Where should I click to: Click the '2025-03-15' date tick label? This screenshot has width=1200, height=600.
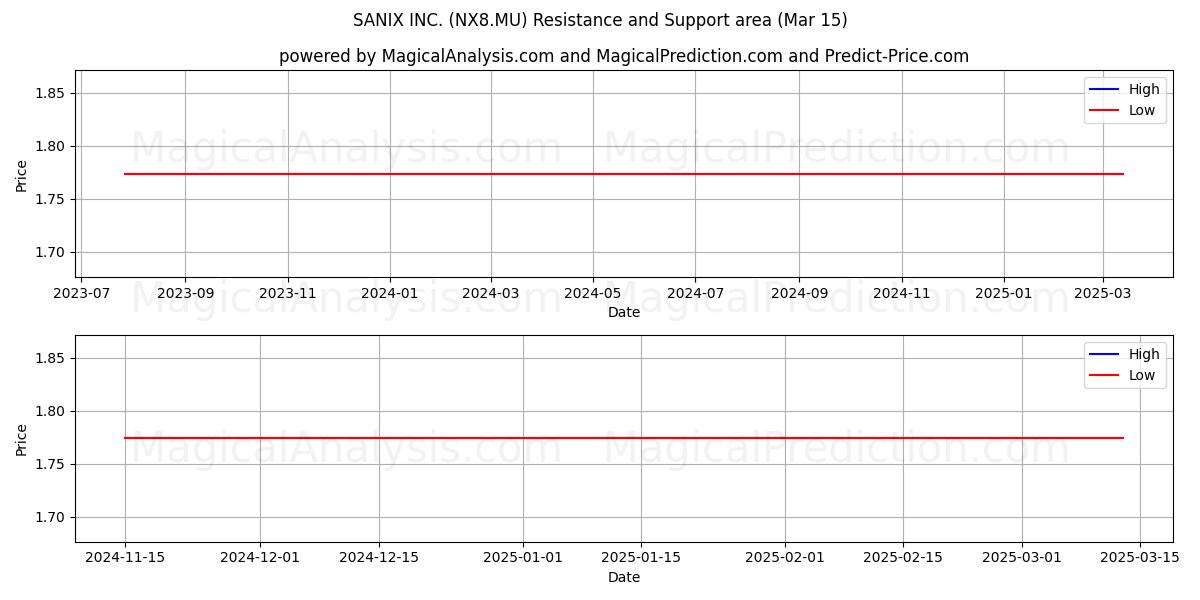[1141, 558]
